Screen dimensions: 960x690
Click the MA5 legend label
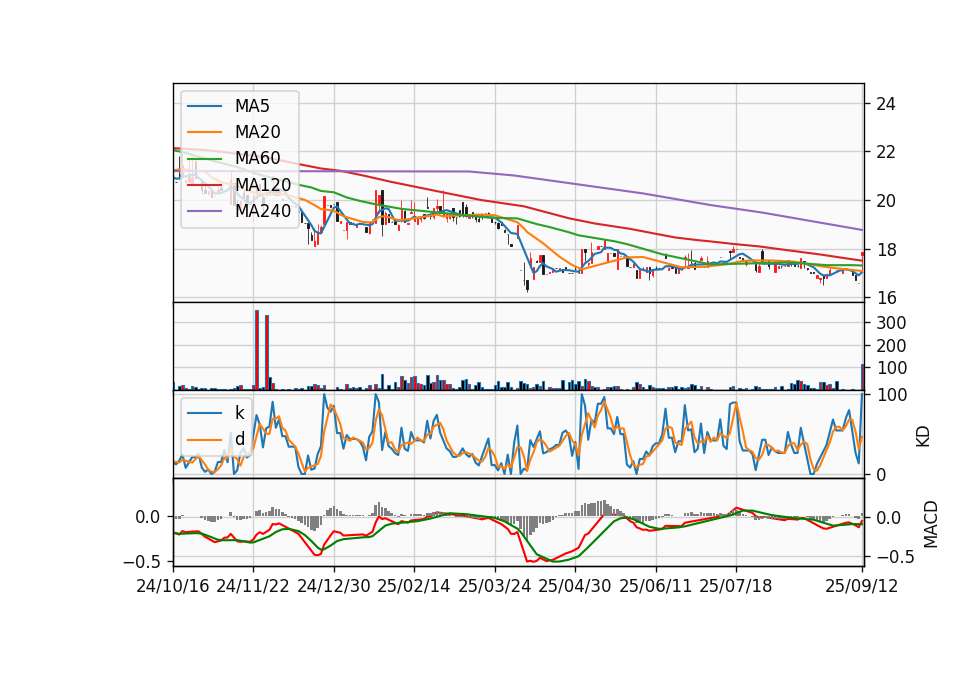252,106
